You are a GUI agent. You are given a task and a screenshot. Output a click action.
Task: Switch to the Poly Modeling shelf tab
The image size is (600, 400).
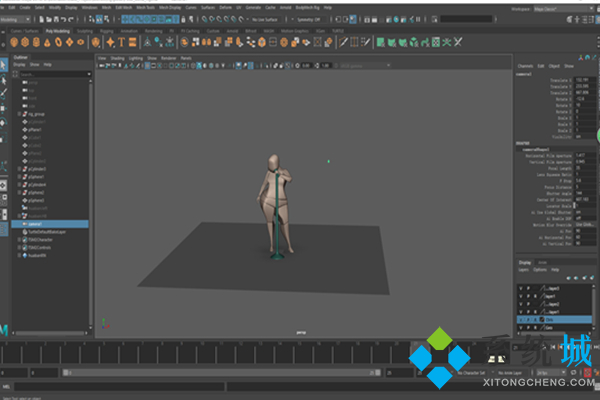(x=54, y=31)
